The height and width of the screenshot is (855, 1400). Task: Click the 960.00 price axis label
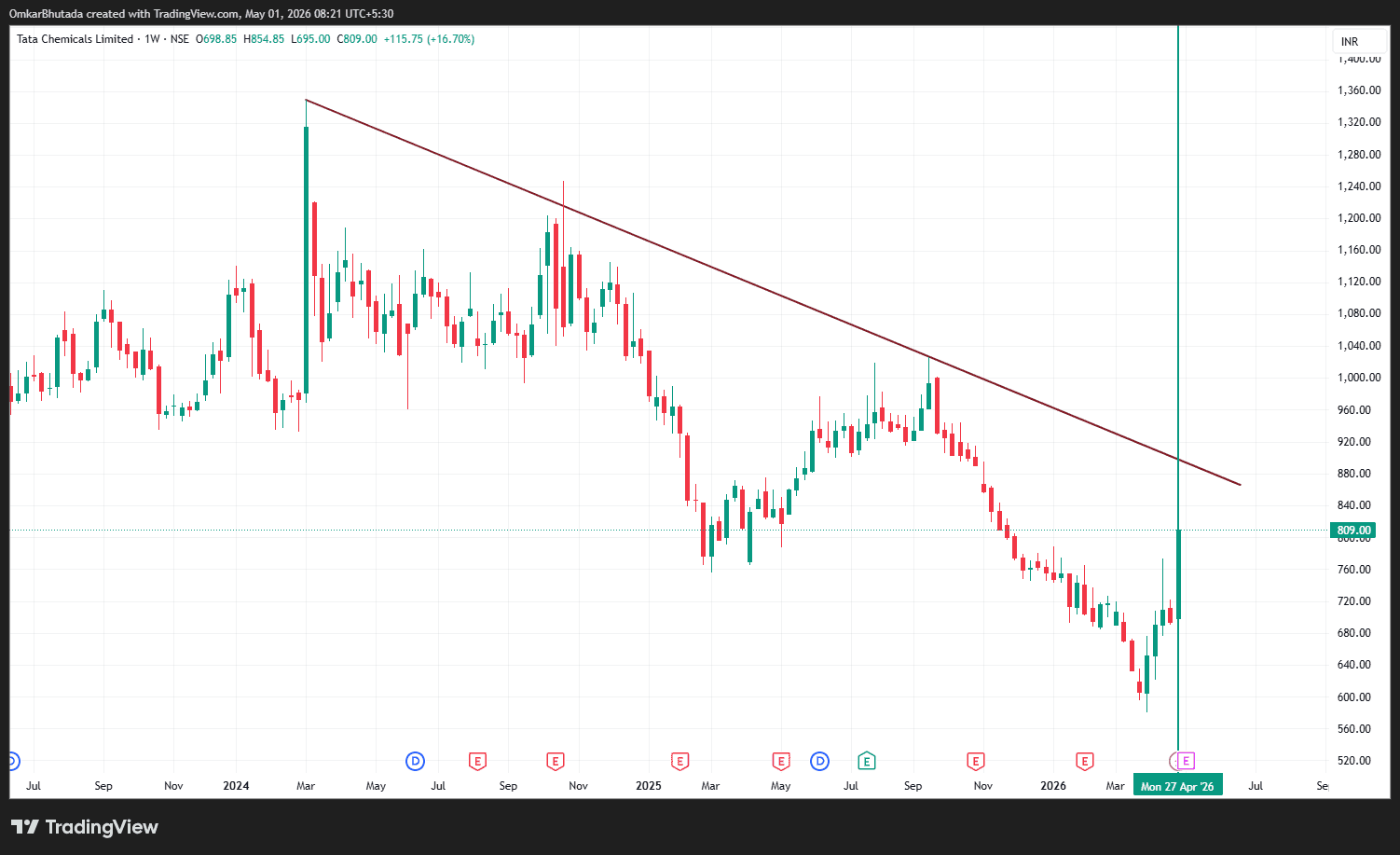click(x=1354, y=410)
